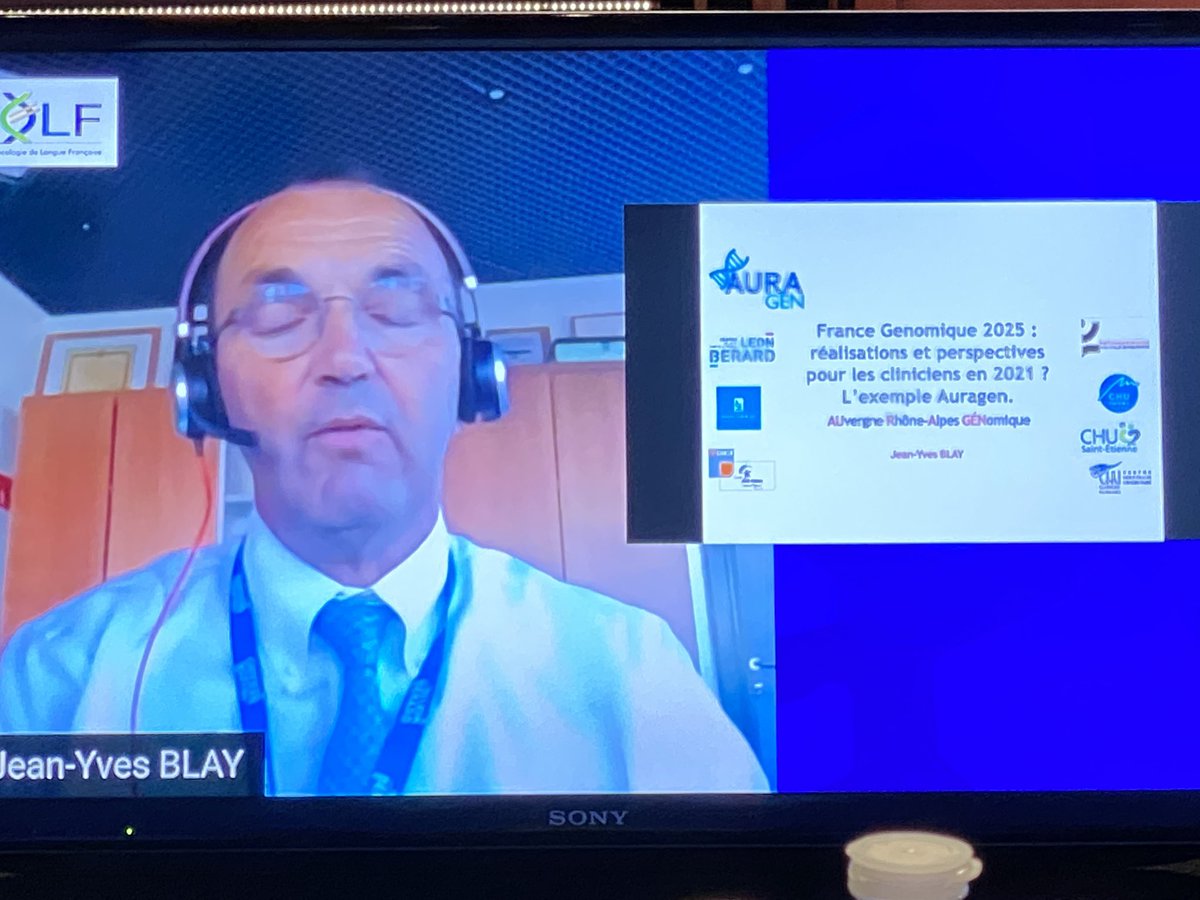Click the blue square logo below Léon Bérard

tap(738, 408)
